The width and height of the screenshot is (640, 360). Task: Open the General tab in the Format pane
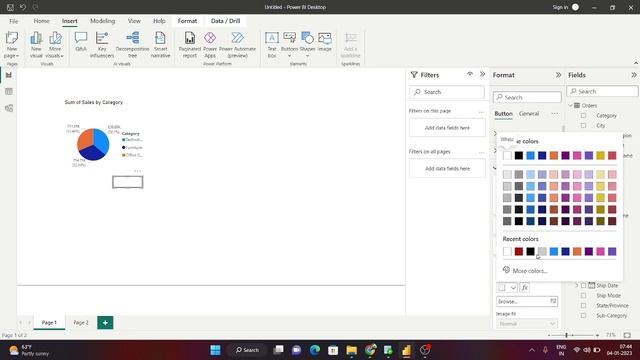point(529,113)
